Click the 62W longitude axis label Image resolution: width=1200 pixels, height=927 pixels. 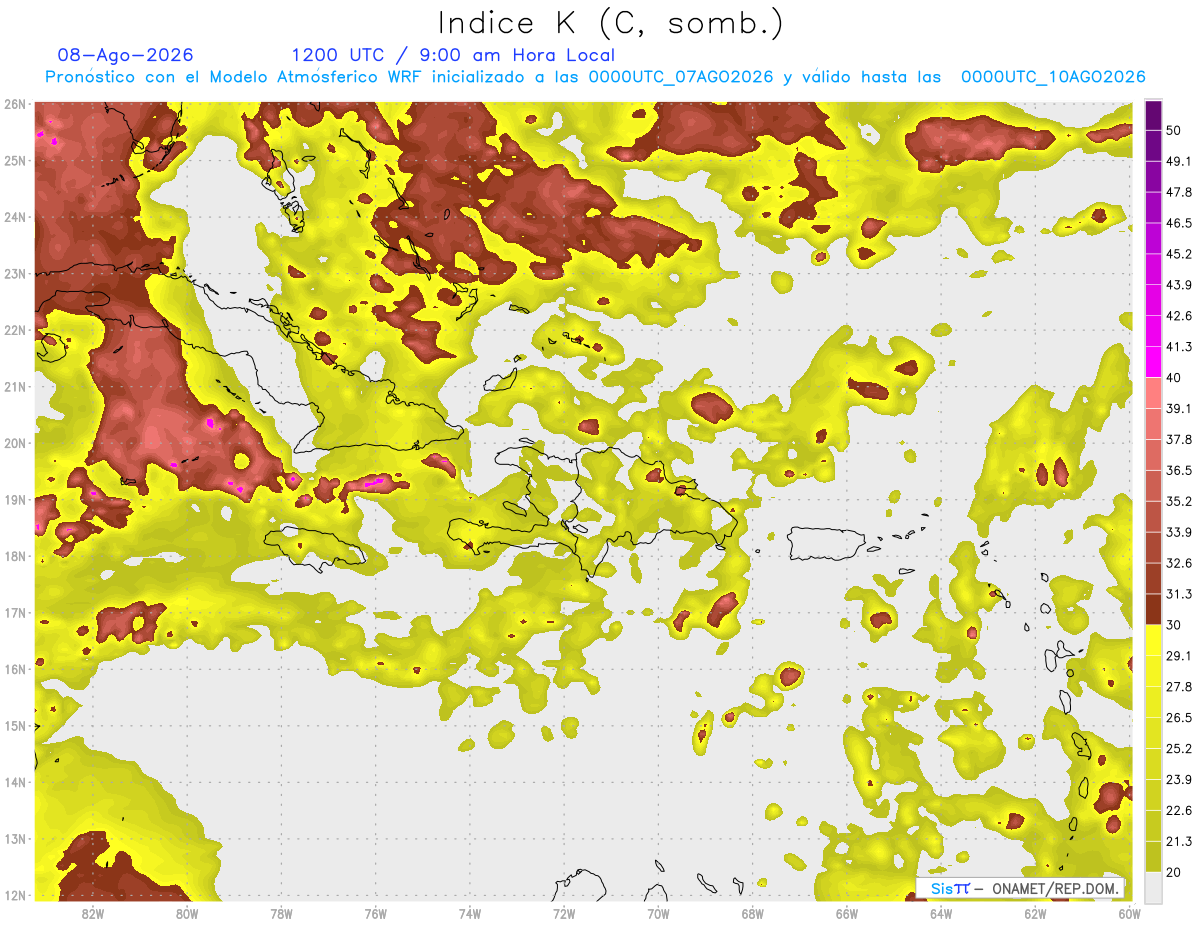point(1035,913)
